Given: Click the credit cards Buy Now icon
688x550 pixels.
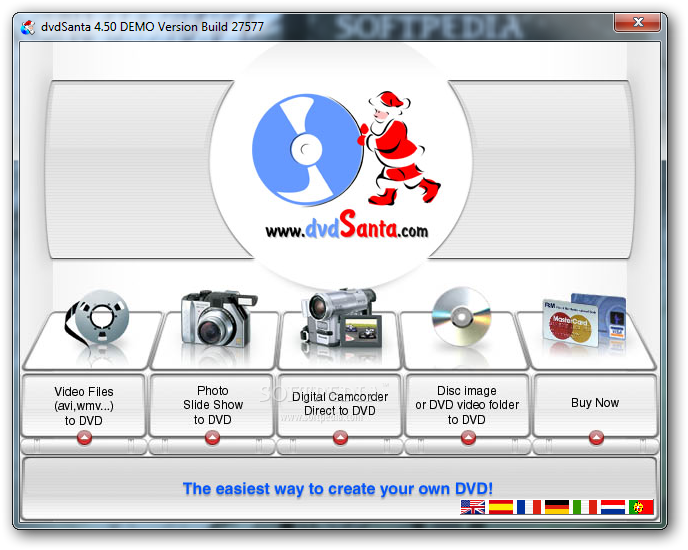Looking at the screenshot, I should point(584,320).
